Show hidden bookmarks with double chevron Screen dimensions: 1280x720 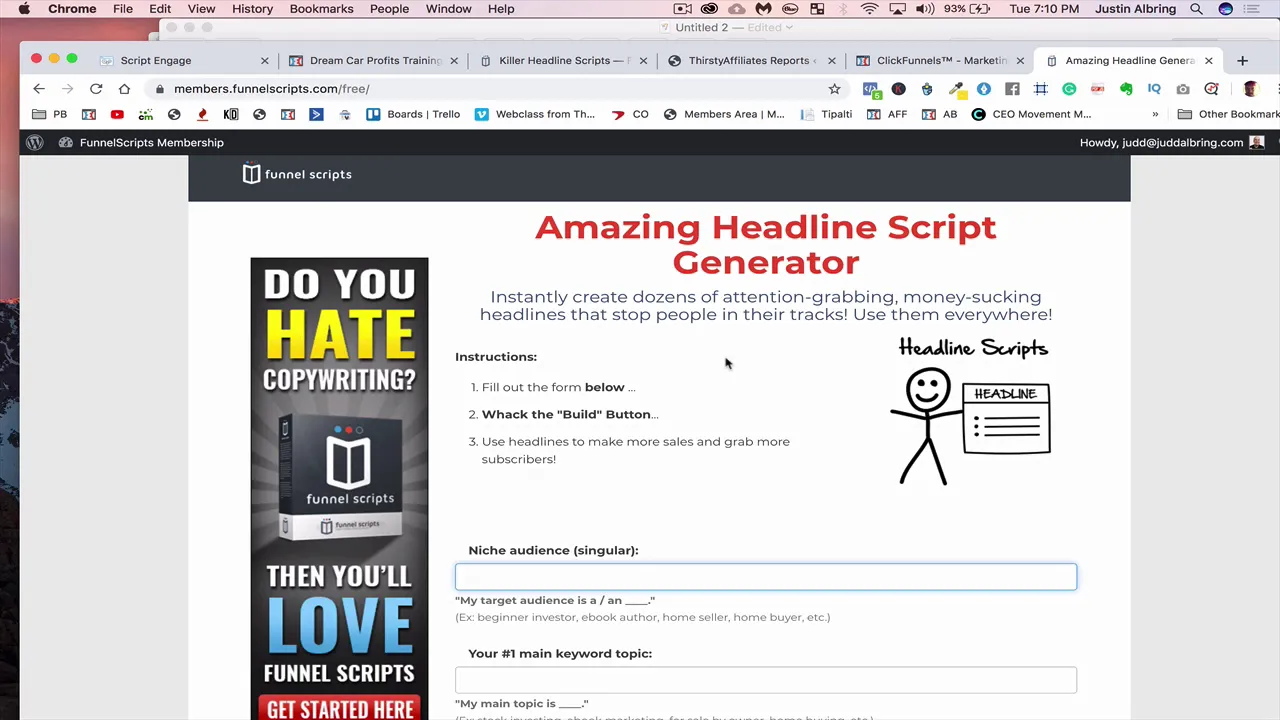click(1155, 114)
